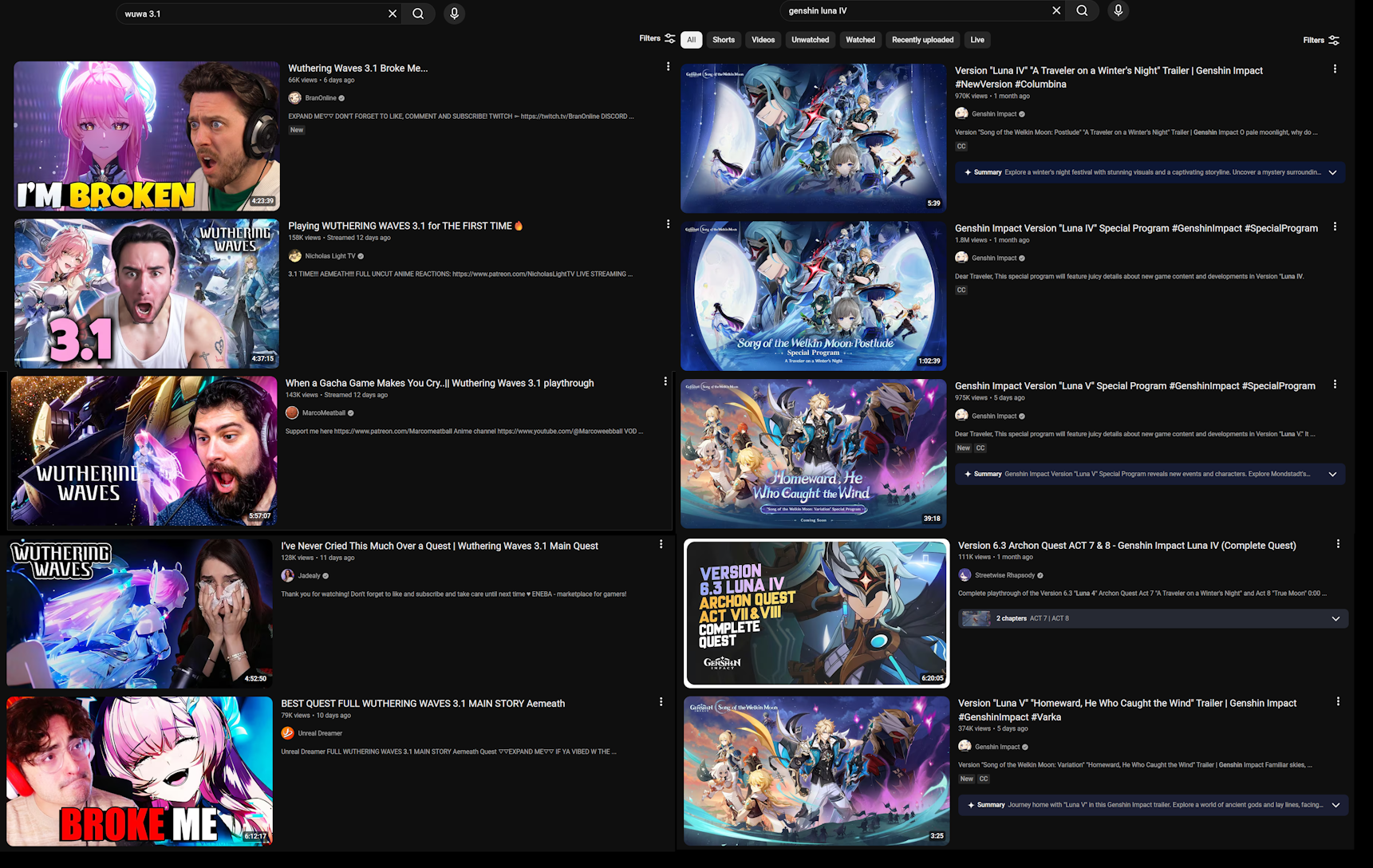
Task: Select the "Live" filter chip
Action: [x=977, y=40]
